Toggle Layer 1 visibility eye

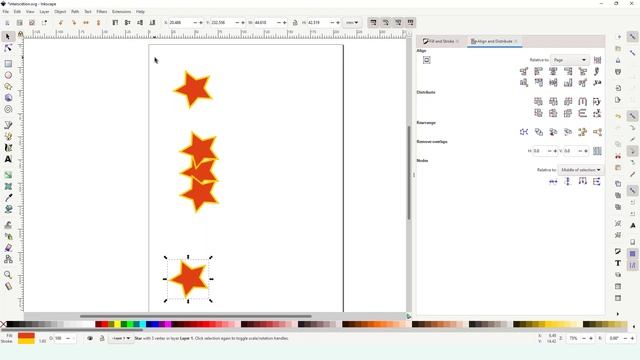[x=90, y=338]
